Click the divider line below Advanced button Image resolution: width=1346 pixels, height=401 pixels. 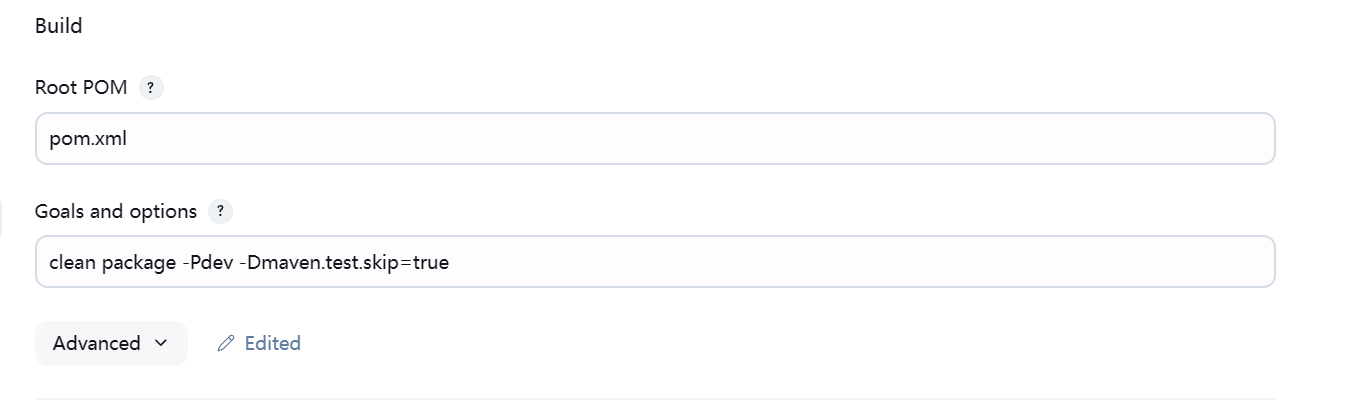pyautogui.click(x=655, y=398)
